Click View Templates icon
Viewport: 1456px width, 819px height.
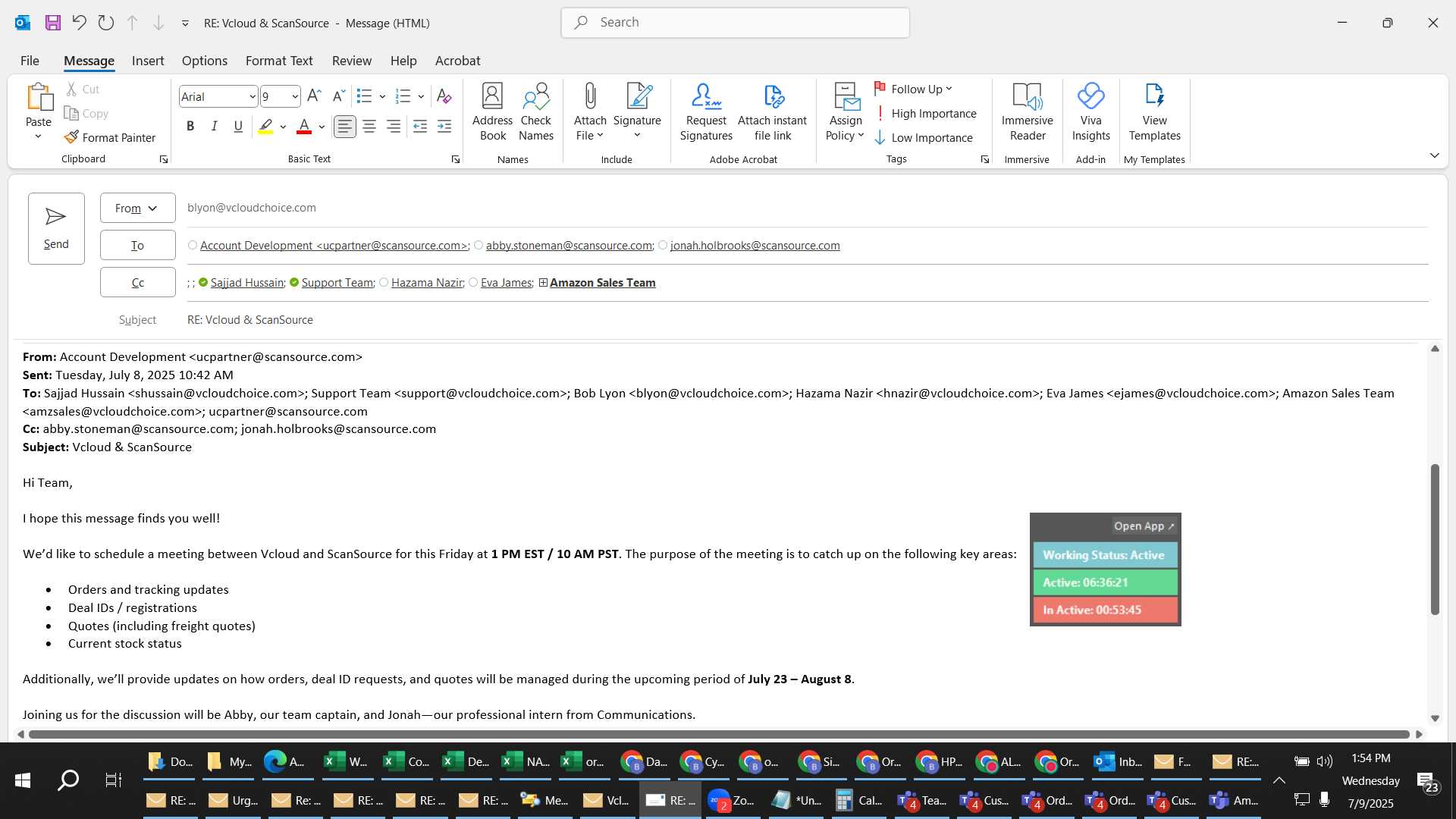[x=1154, y=111]
